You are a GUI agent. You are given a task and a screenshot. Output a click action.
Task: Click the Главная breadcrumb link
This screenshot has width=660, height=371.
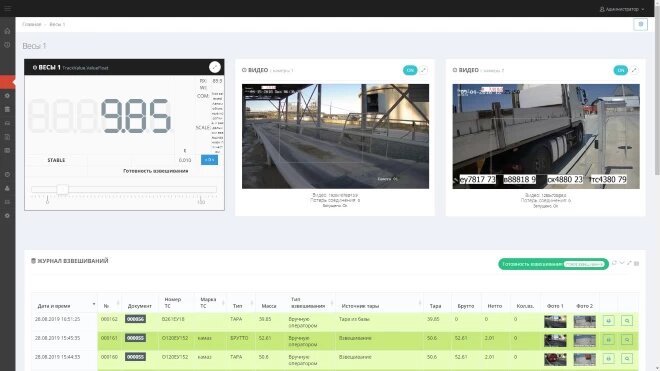(x=32, y=24)
